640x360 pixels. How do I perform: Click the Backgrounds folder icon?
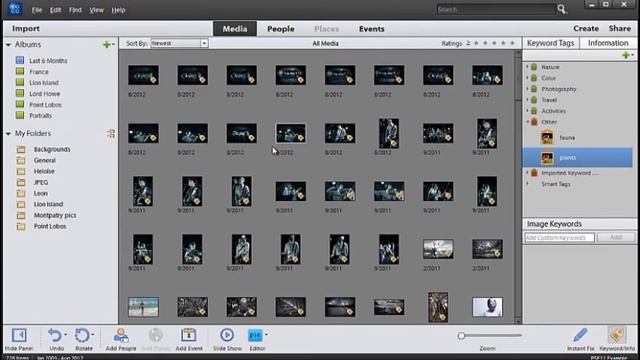click(x=21, y=149)
